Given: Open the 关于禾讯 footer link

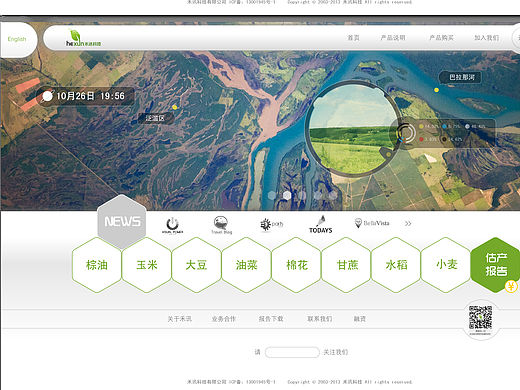Looking at the screenshot, I should click(179, 319).
